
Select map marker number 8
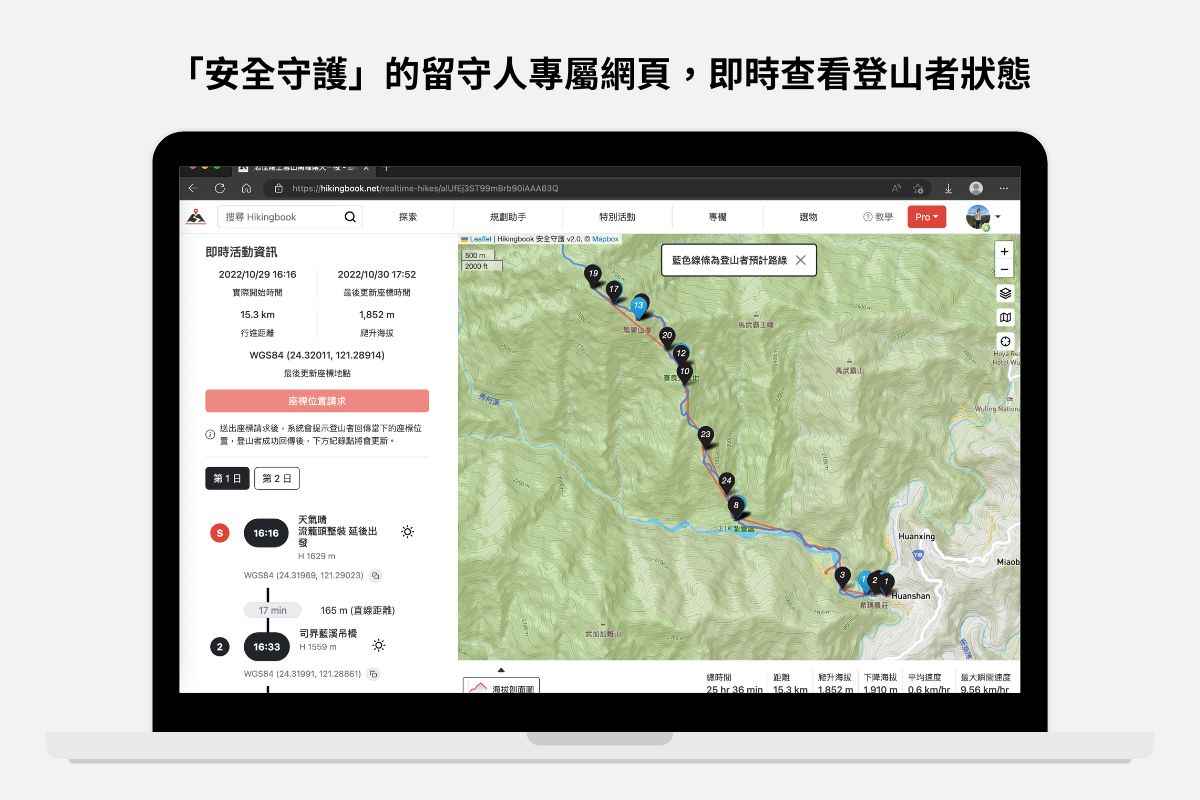coord(736,507)
